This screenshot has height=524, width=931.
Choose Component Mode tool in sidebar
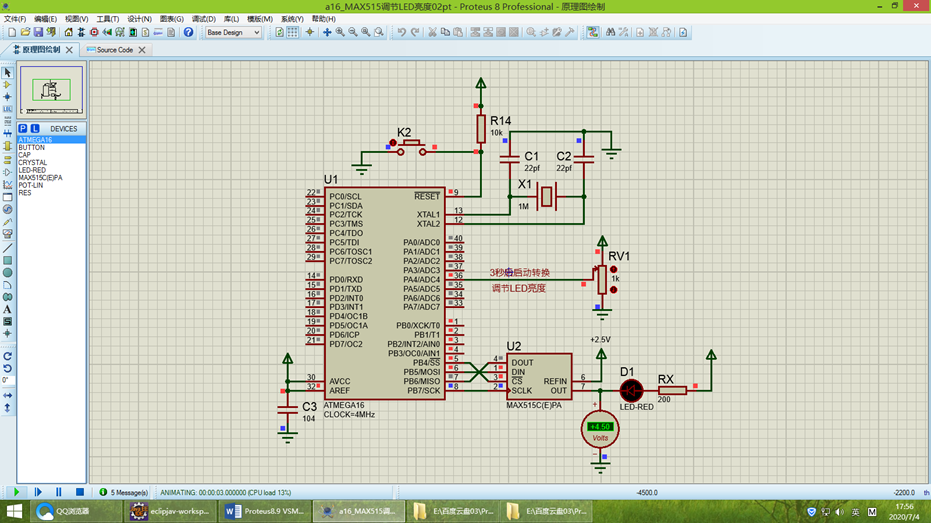[x=7, y=85]
